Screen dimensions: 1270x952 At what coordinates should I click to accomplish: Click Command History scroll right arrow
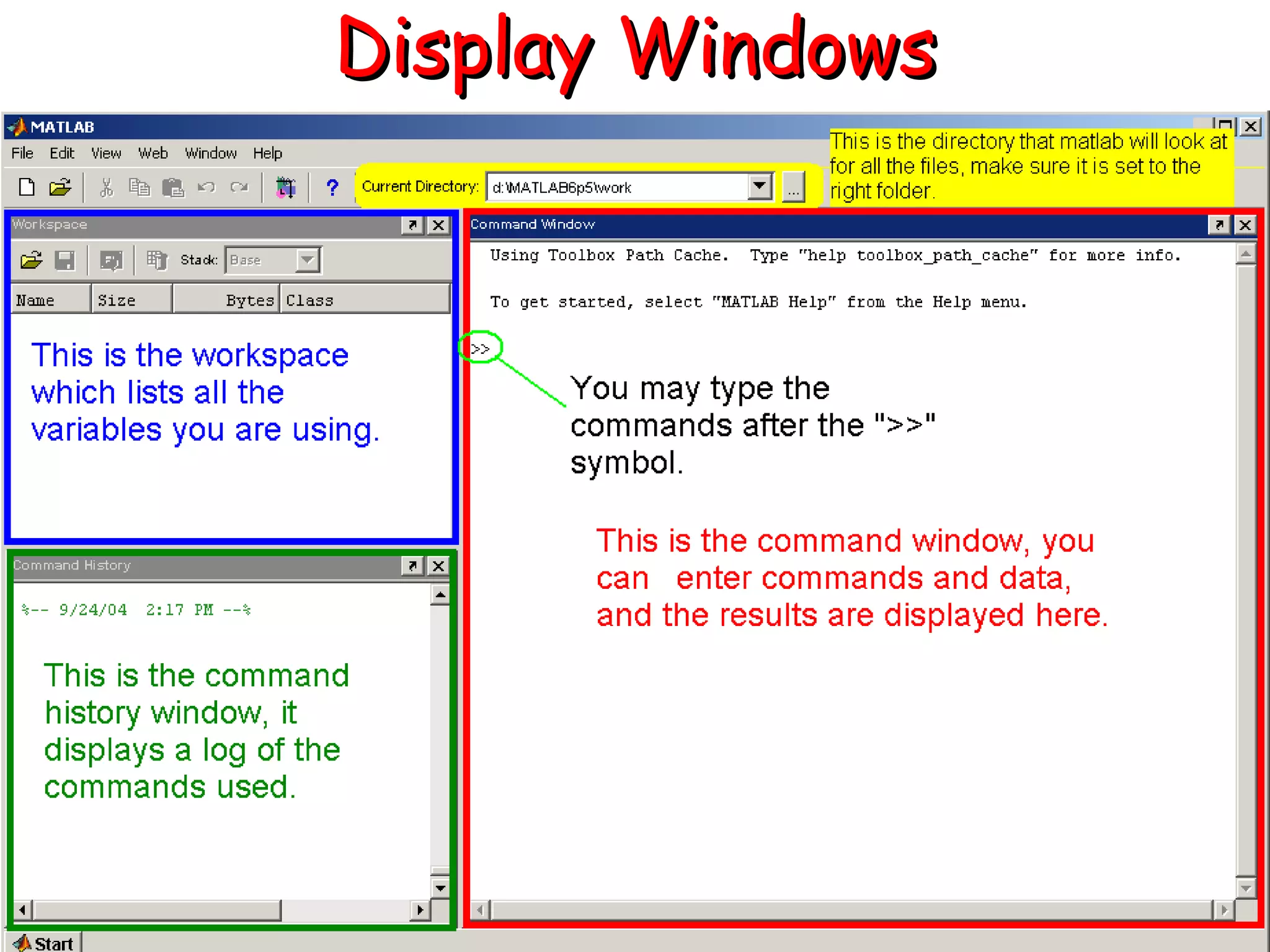(x=420, y=910)
